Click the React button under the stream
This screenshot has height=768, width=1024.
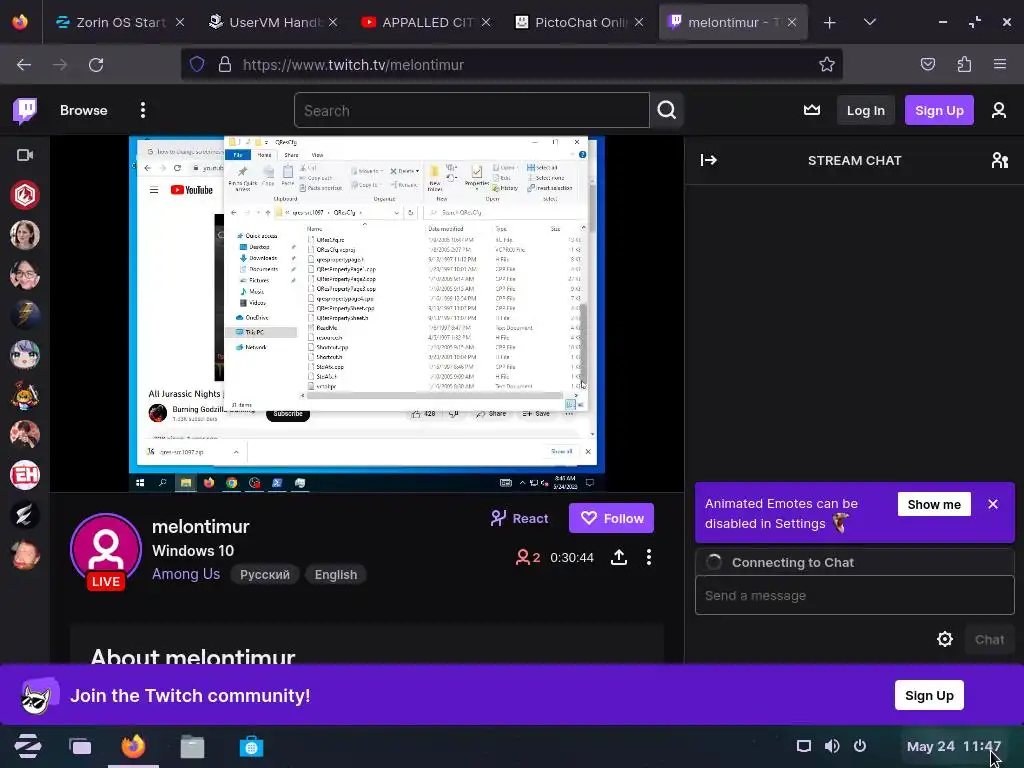pyautogui.click(x=520, y=519)
